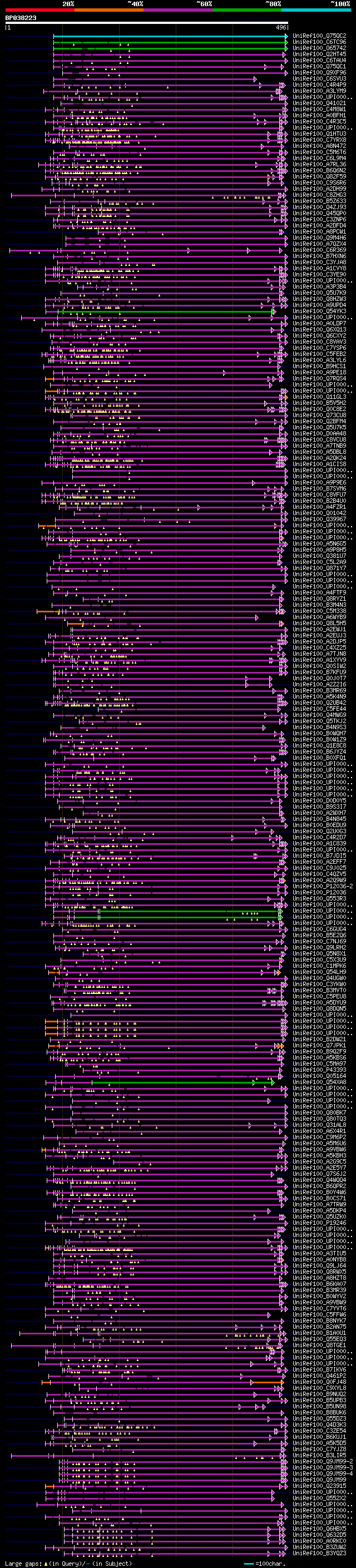Click the white query length bar ending at 496

[x=147, y=23]
